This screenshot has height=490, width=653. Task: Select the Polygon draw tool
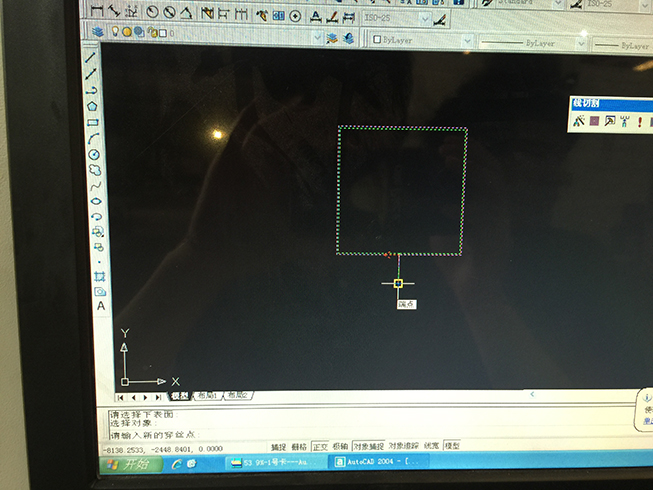point(93,106)
